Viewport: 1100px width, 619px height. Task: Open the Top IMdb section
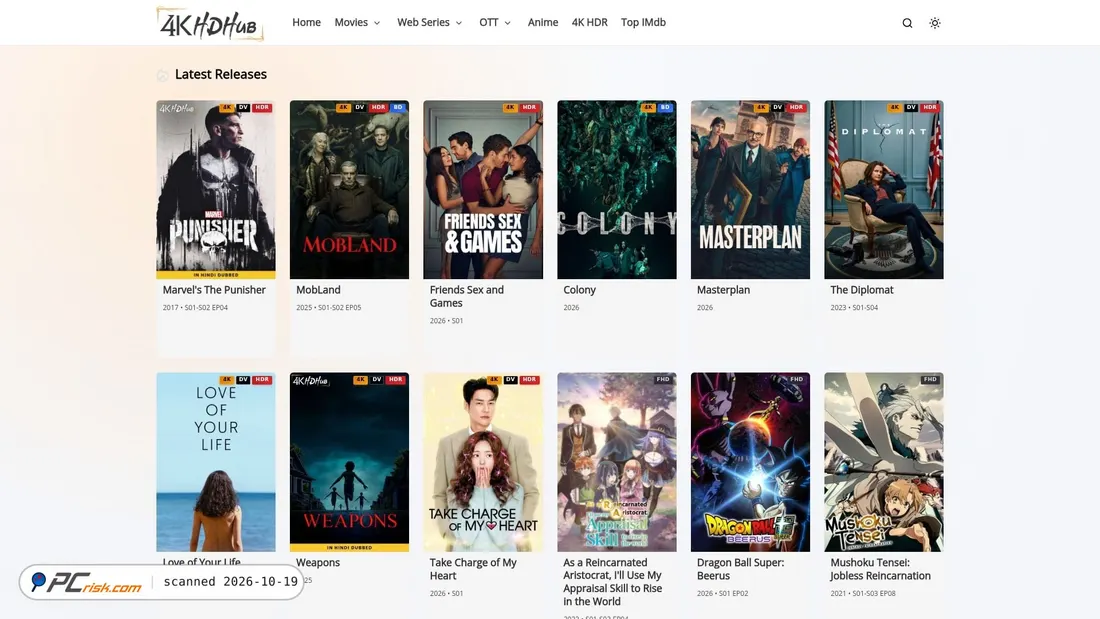pos(643,22)
